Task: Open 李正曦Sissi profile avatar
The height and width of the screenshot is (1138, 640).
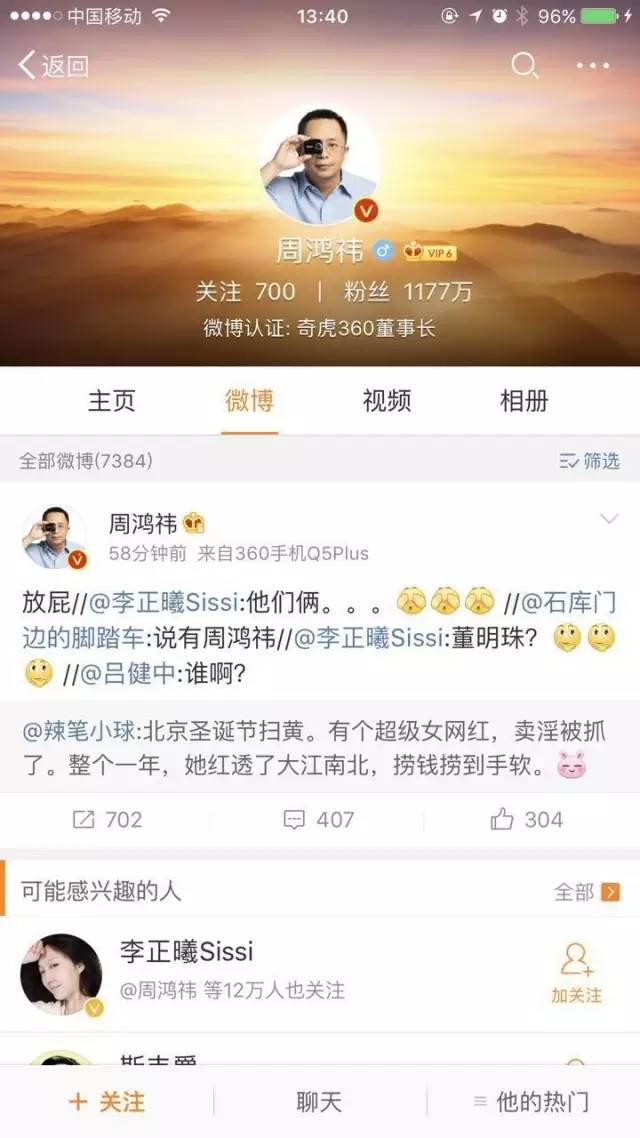Action: [62, 975]
